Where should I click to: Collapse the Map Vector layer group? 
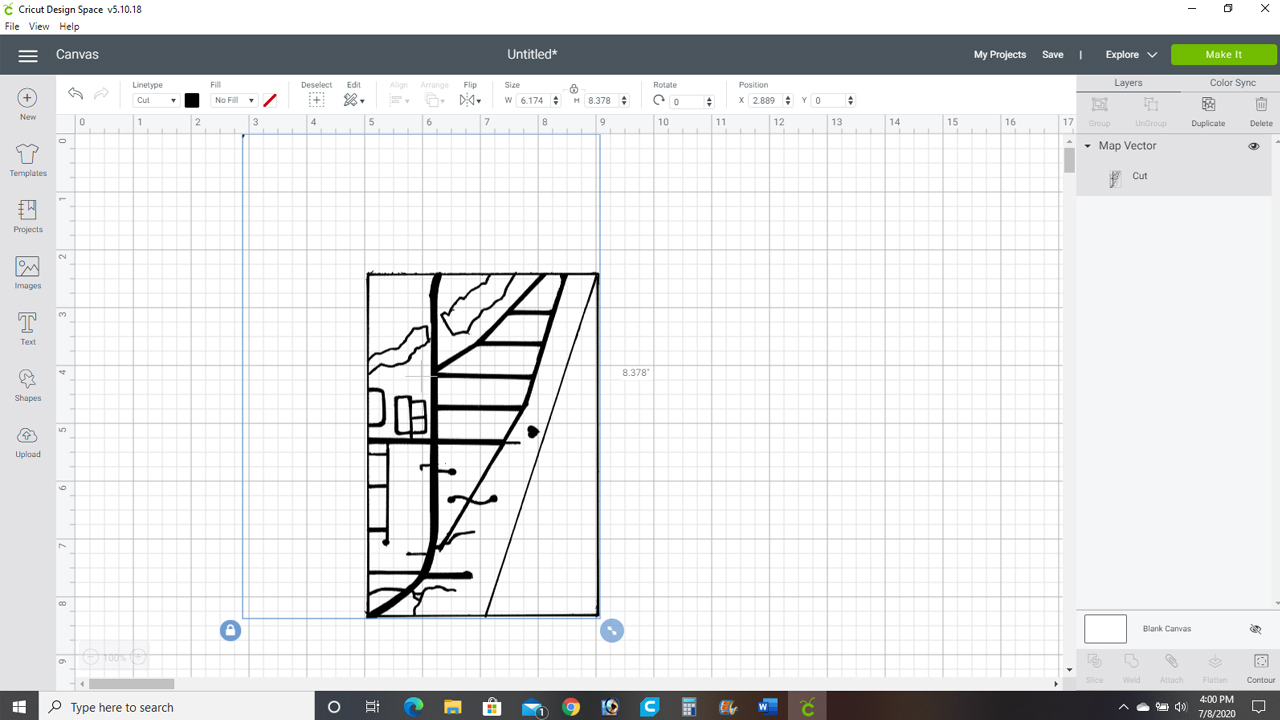click(x=1088, y=146)
